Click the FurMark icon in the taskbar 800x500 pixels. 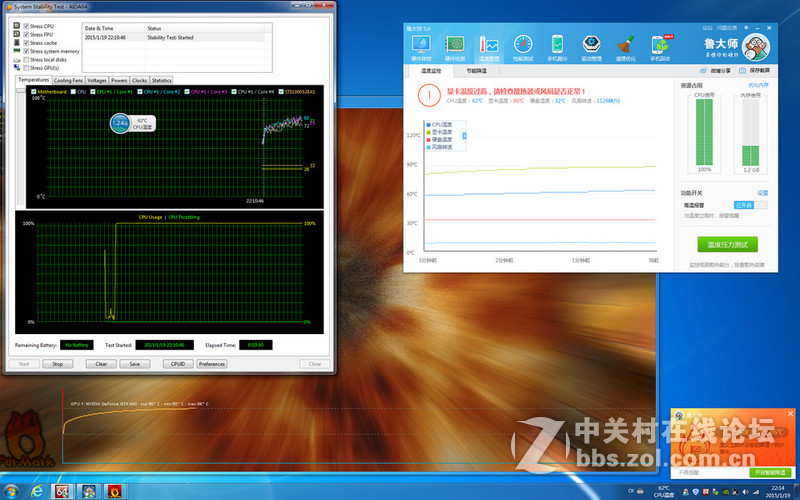[115, 491]
